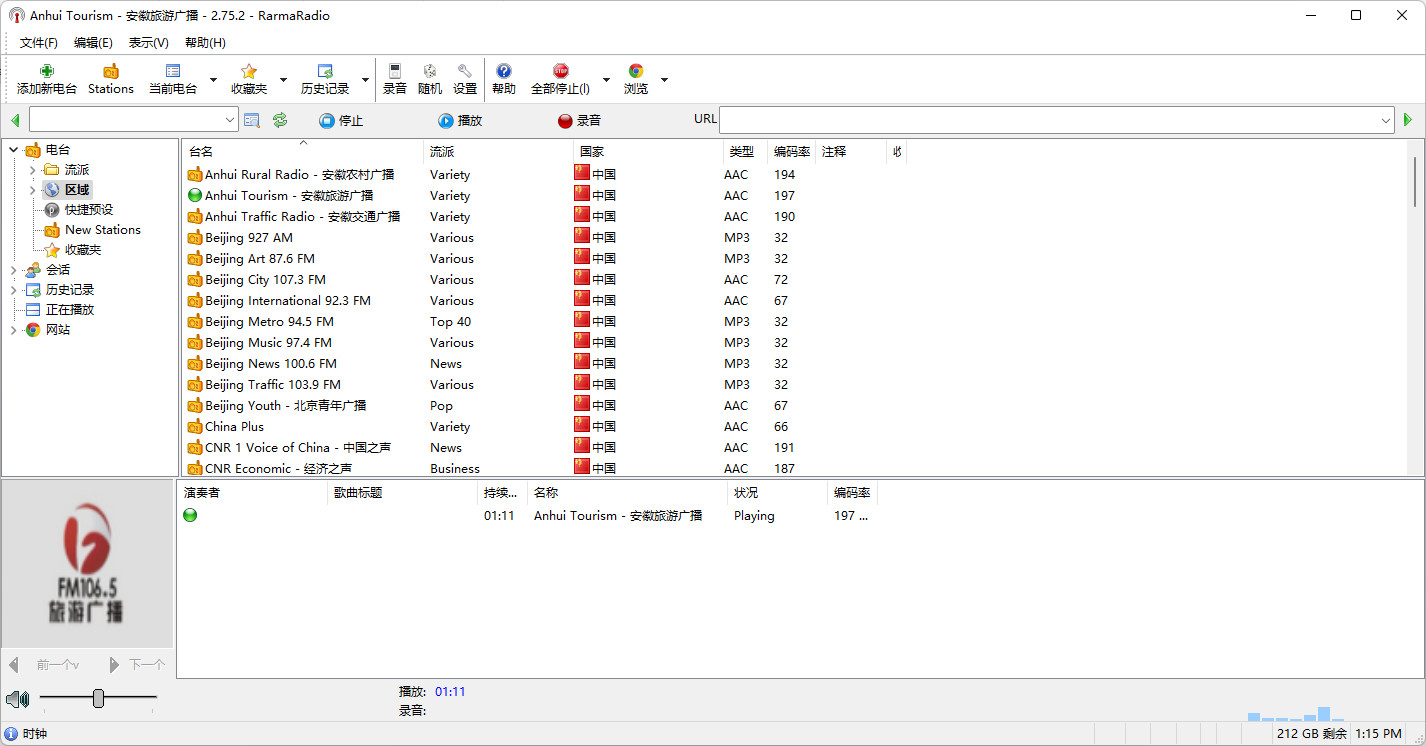Select New Stations in the tree

coord(103,230)
